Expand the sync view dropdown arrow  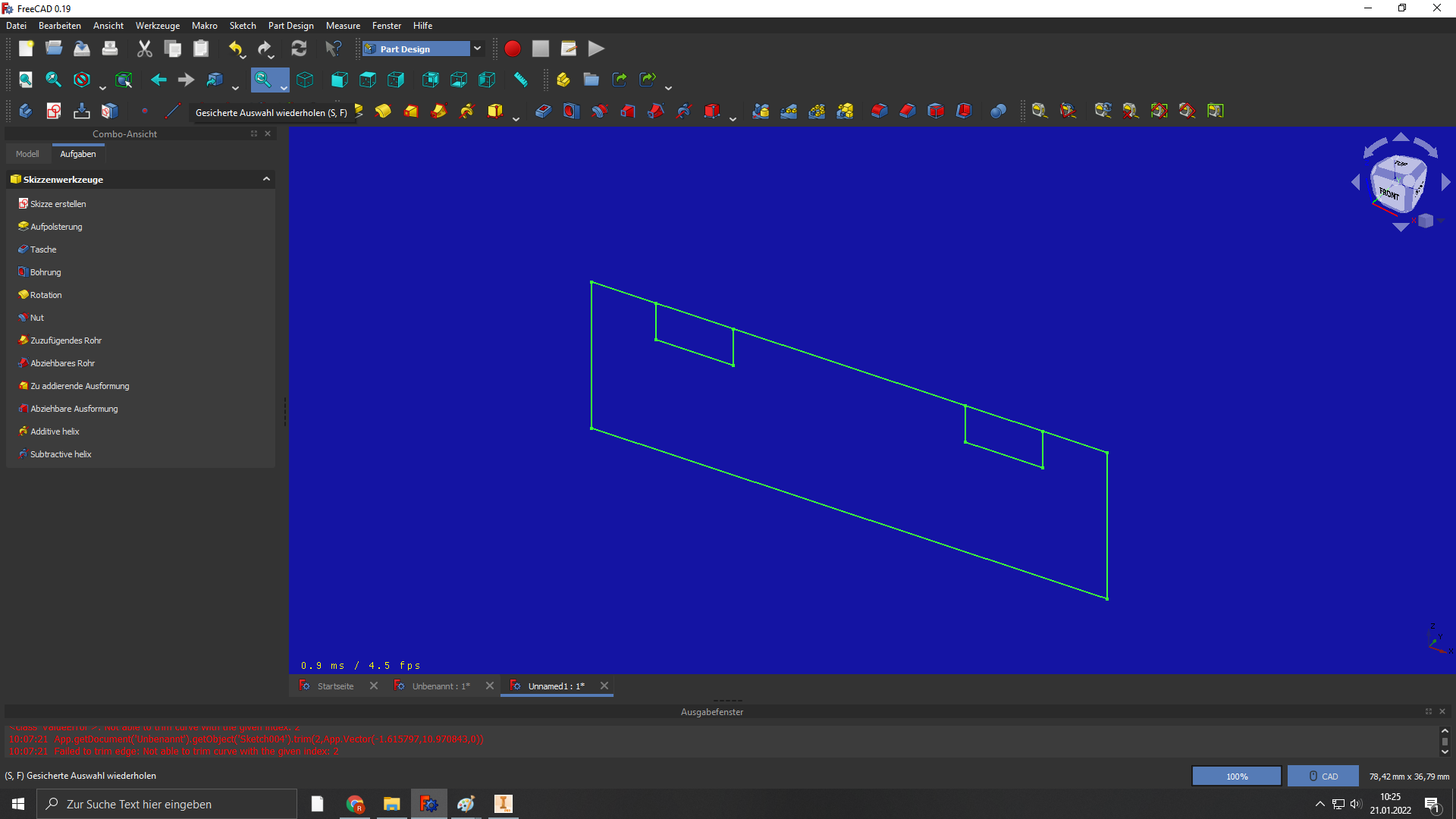[284, 87]
